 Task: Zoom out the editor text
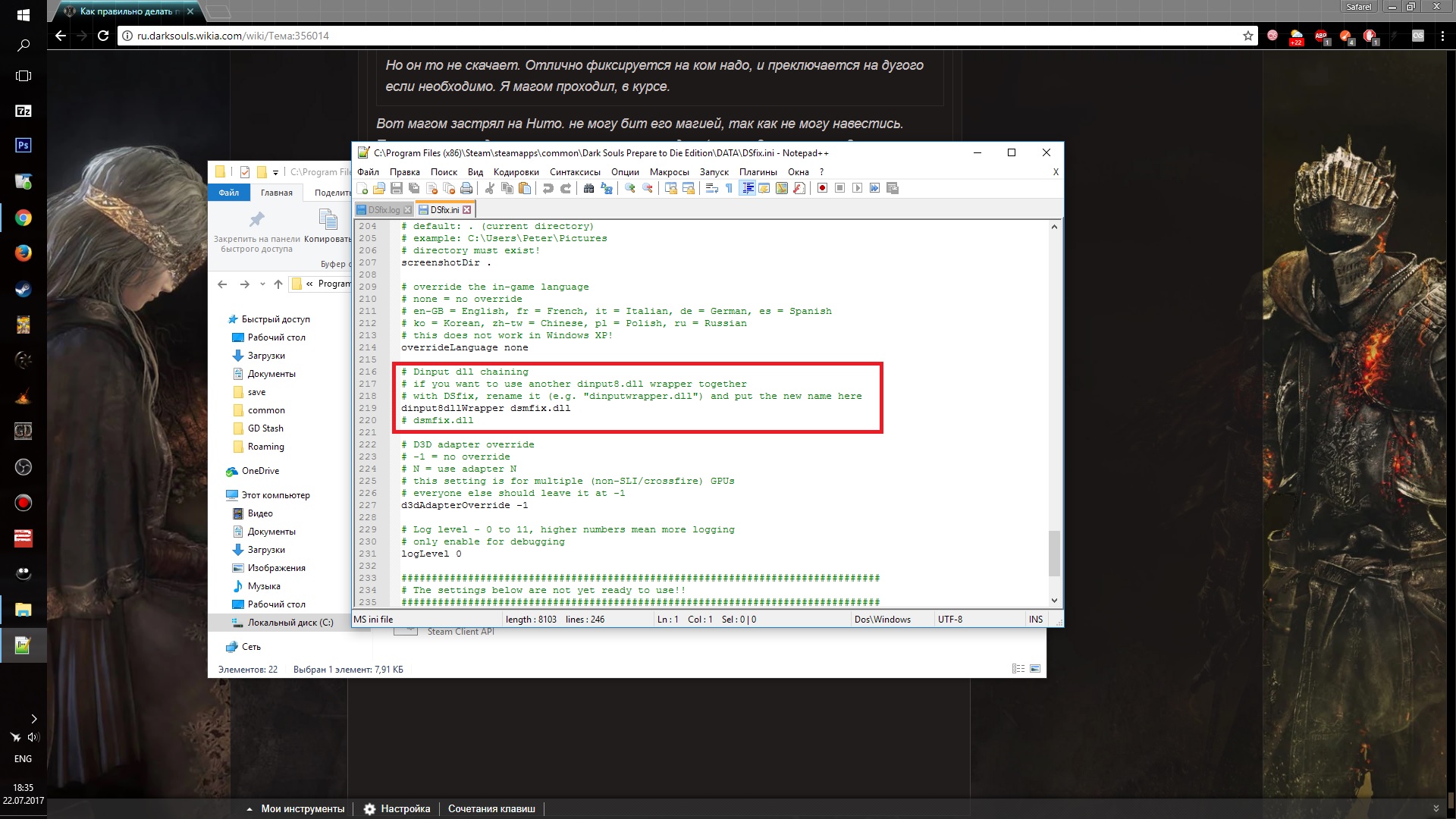[648, 188]
